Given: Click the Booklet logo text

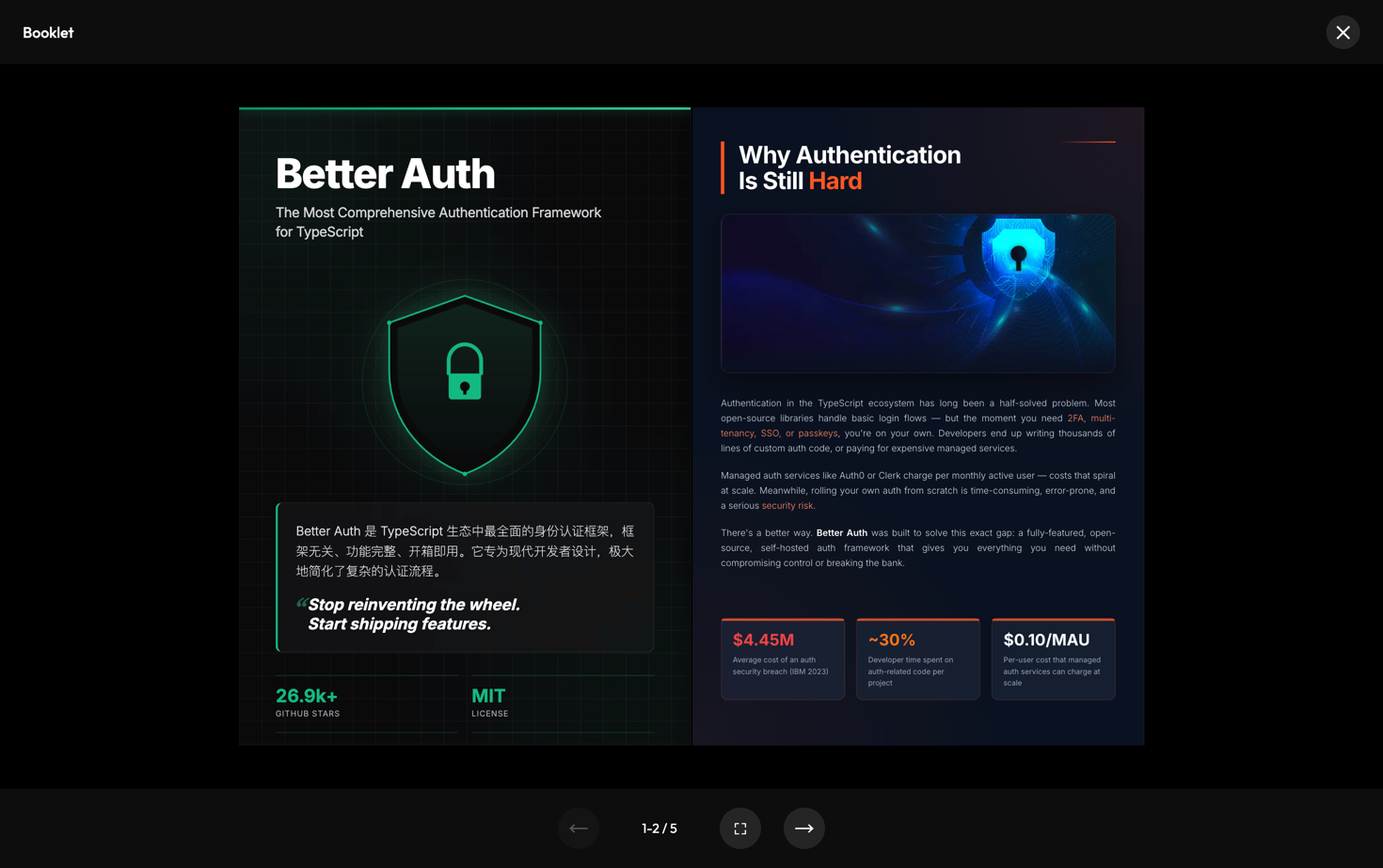Looking at the screenshot, I should 48,32.
